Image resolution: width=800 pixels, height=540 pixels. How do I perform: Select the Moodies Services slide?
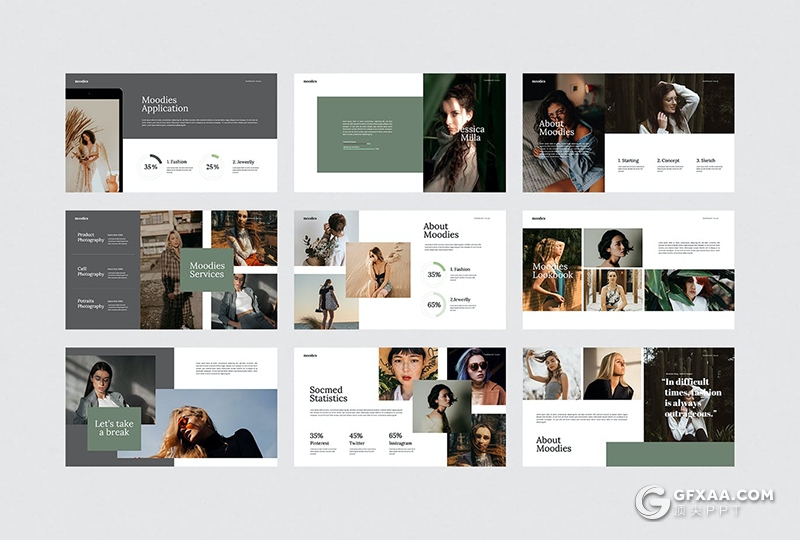(171, 269)
